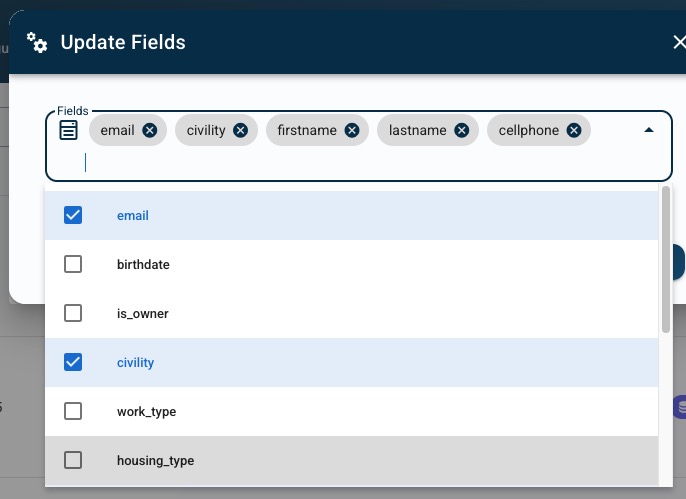
Task: Remove the lastname chip
Action: click(x=462, y=130)
